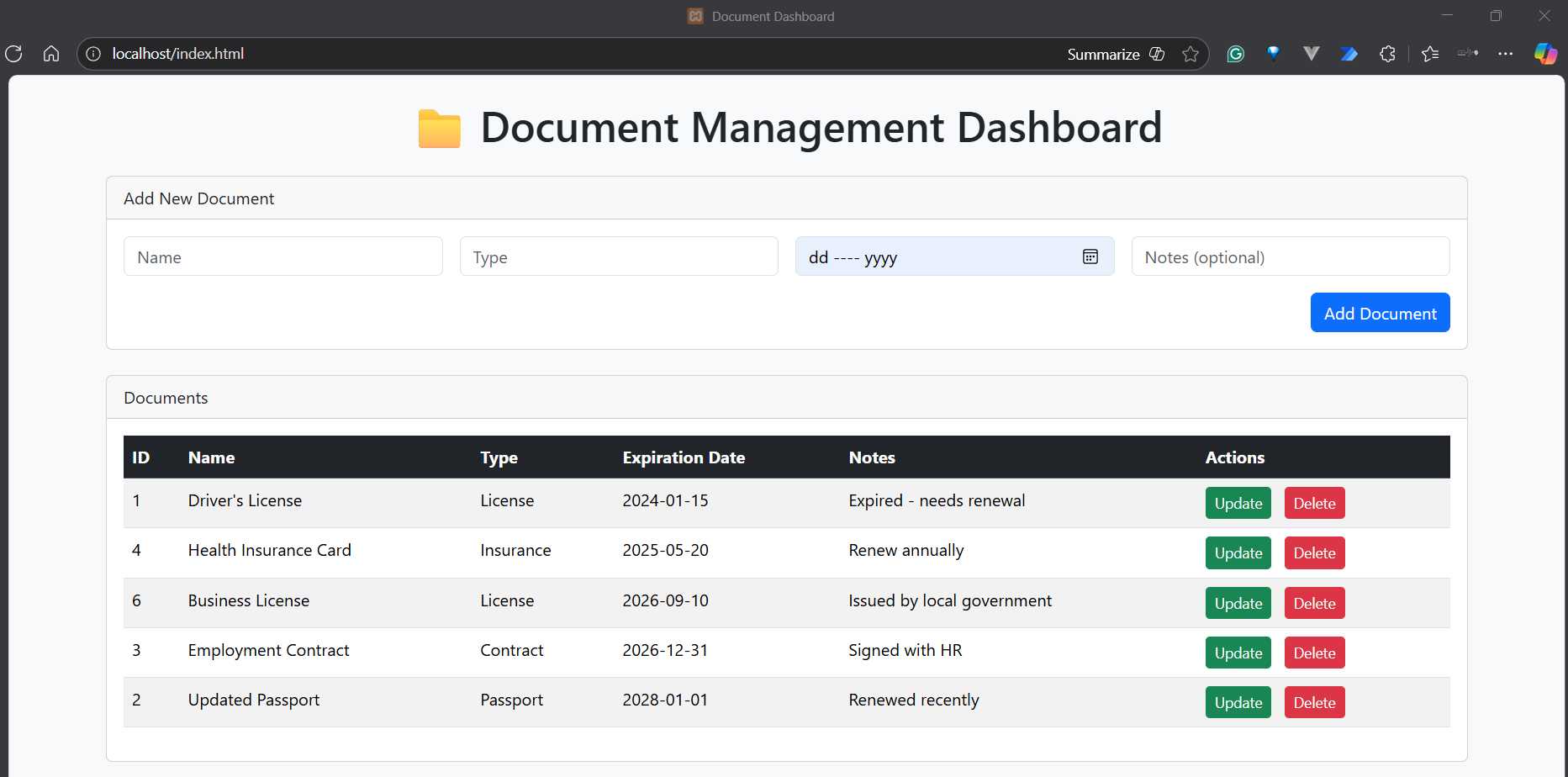1568x777 pixels.
Task: Open the Copilot icon
Action: click(1545, 54)
